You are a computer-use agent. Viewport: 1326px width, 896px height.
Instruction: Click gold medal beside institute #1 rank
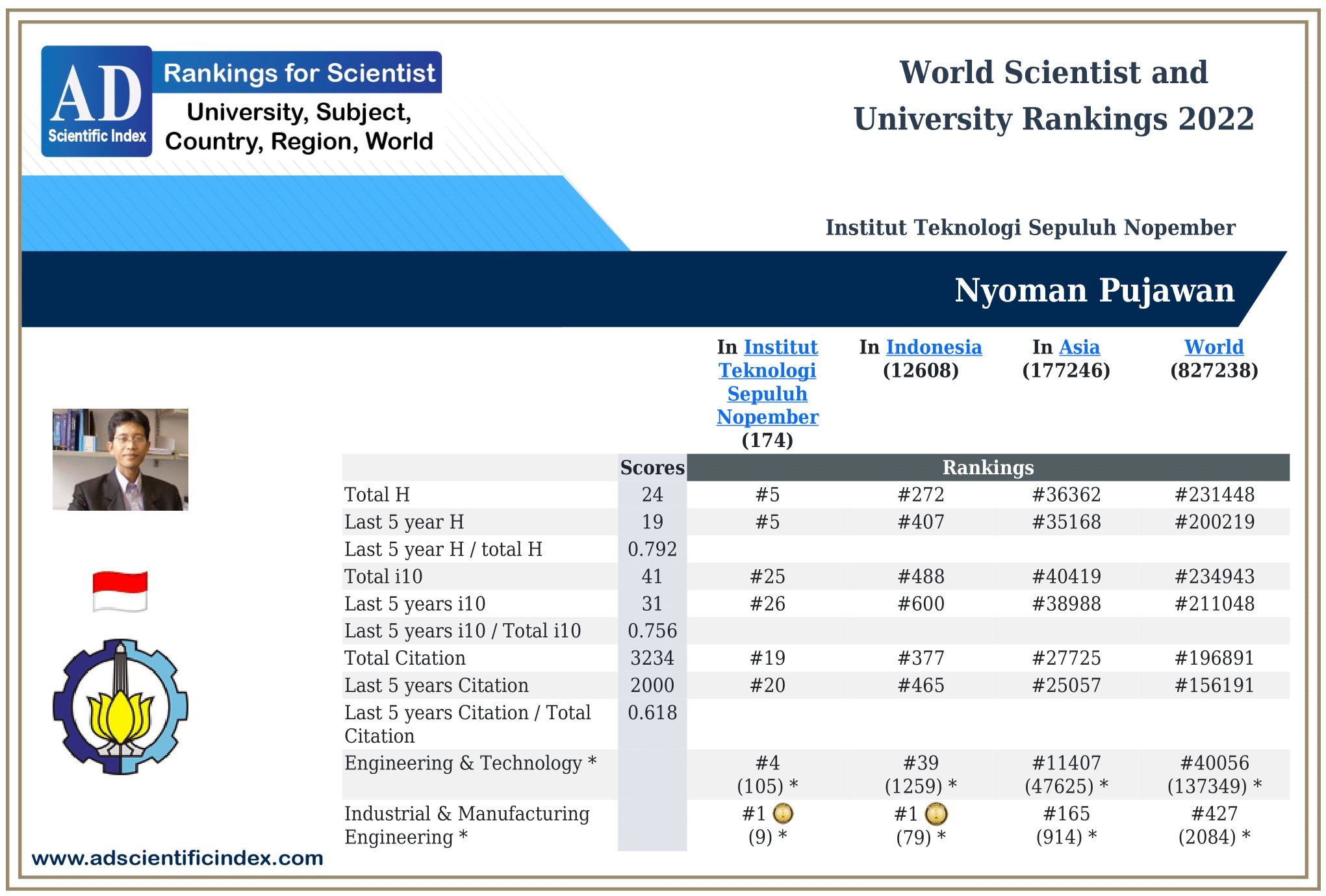pyautogui.click(x=783, y=813)
